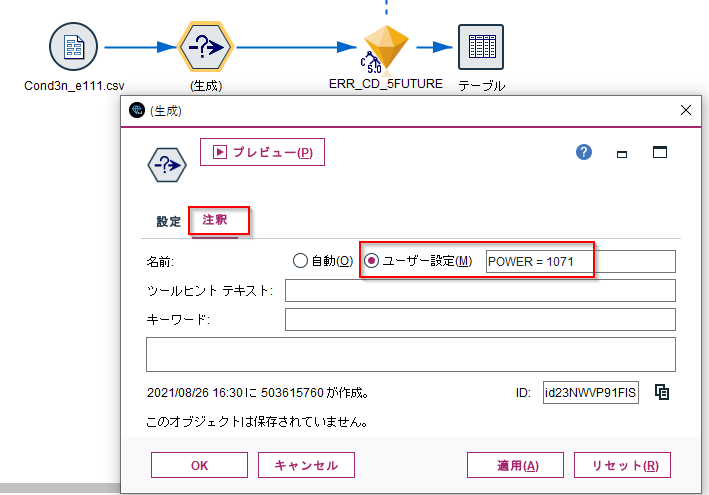This screenshot has height=495, width=709.
Task: Choose the ユーザー設定(M) radio button
Action: click(x=372, y=261)
